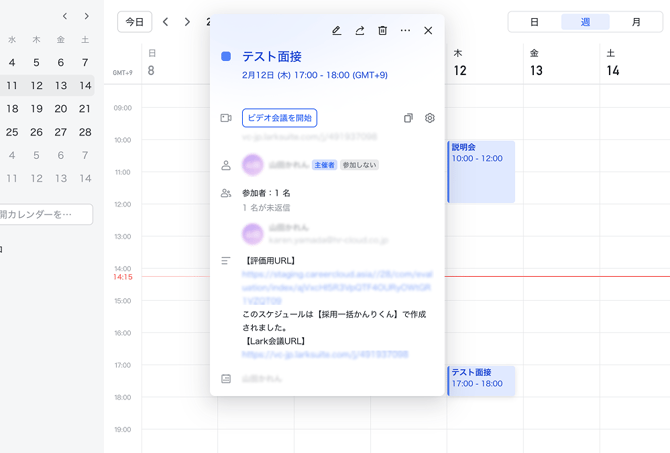Screen dimensions: 670x453
Task: Click the blue color square beside event title
Action: coord(226,57)
